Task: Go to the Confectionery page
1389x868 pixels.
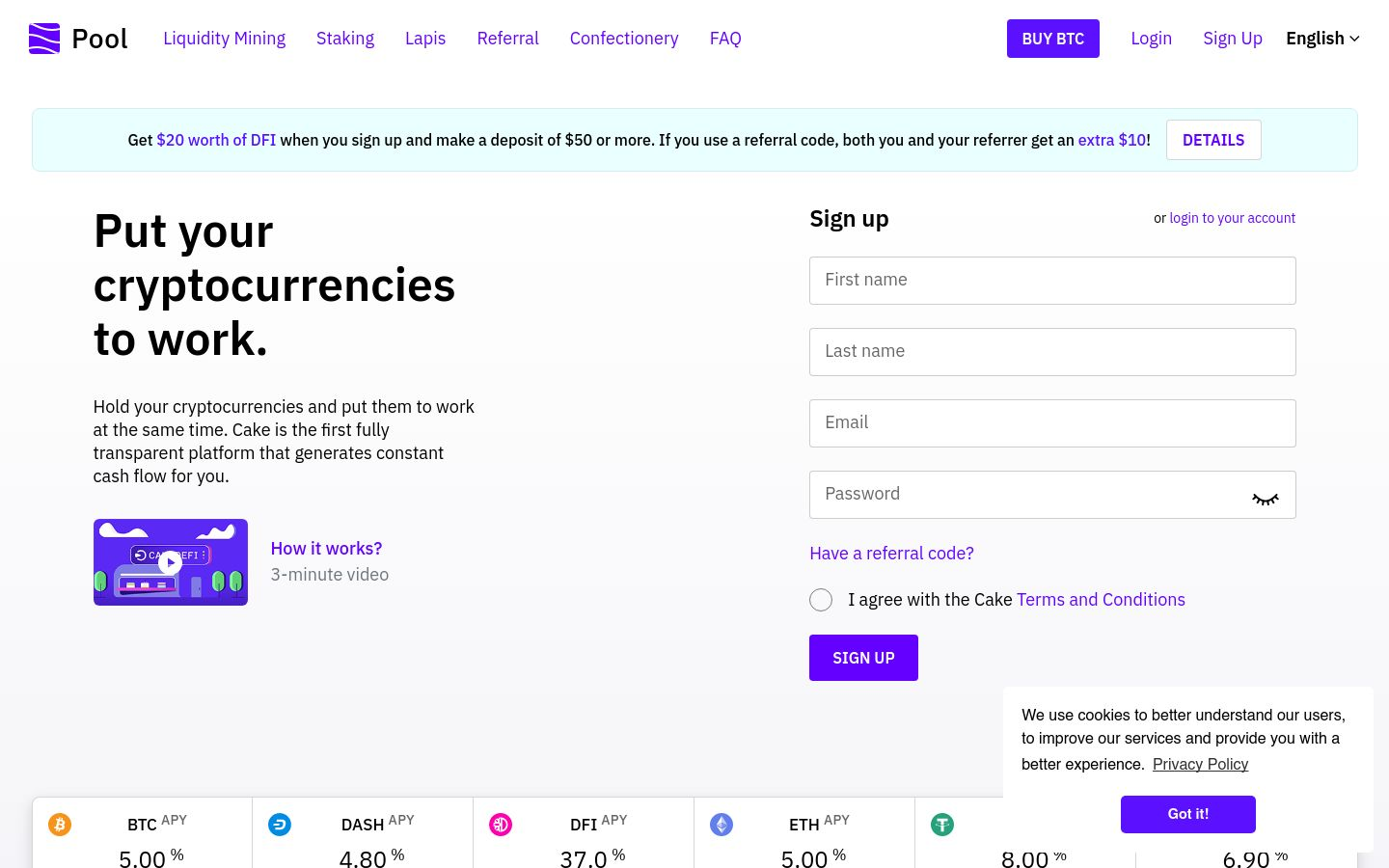Action: [624, 39]
